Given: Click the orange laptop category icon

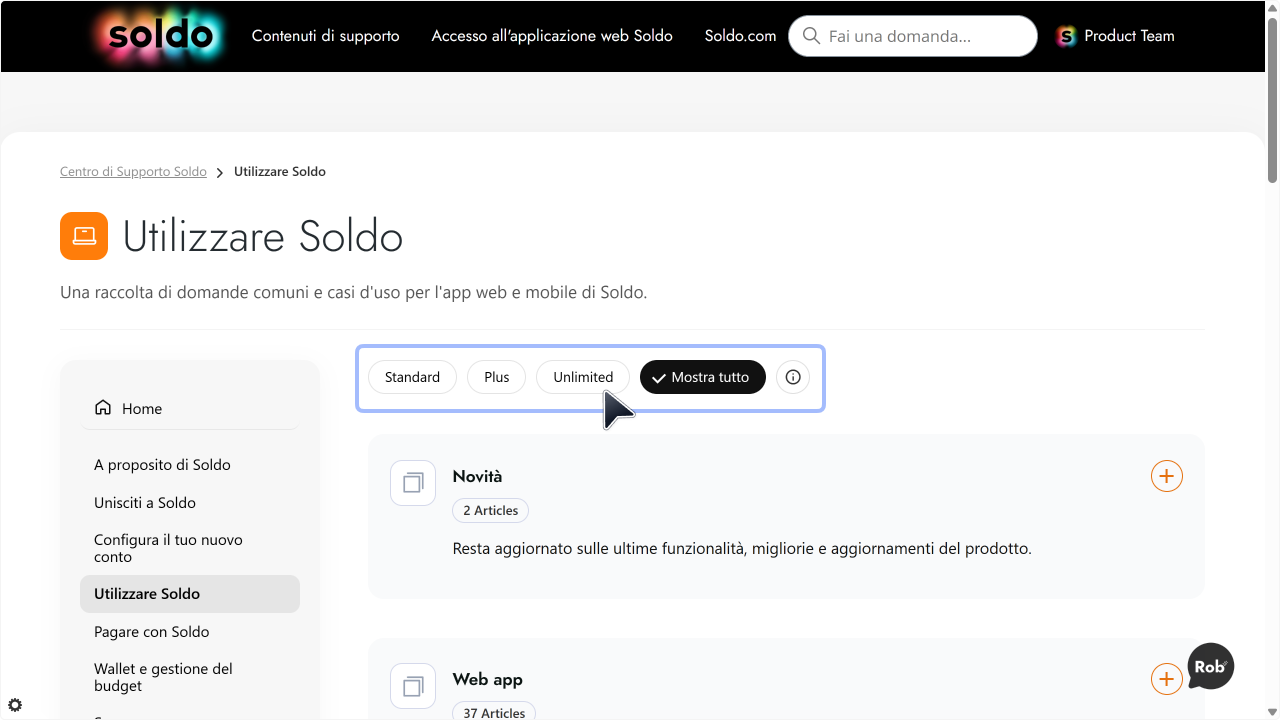Looking at the screenshot, I should (x=84, y=236).
